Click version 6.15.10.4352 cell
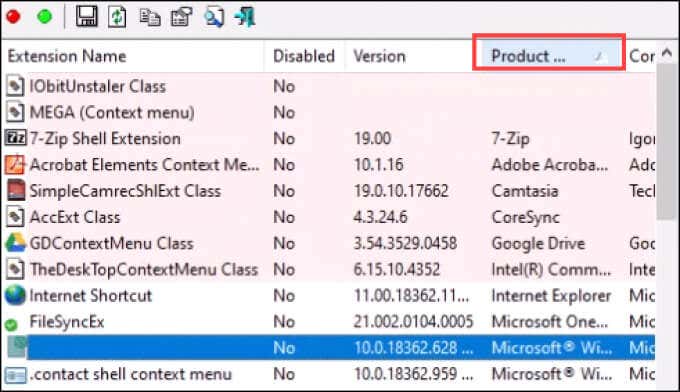The height and width of the screenshot is (392, 680). pos(396,269)
